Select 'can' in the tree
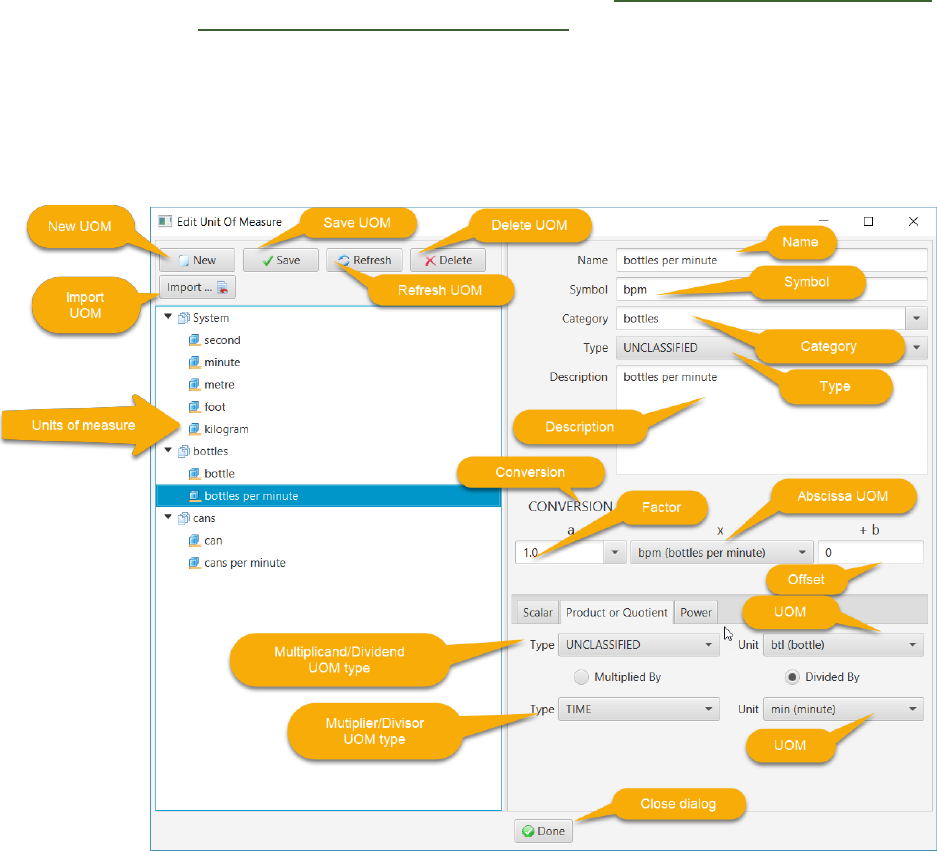Screen dimensions: 937x851 pyautogui.click(x=213, y=541)
